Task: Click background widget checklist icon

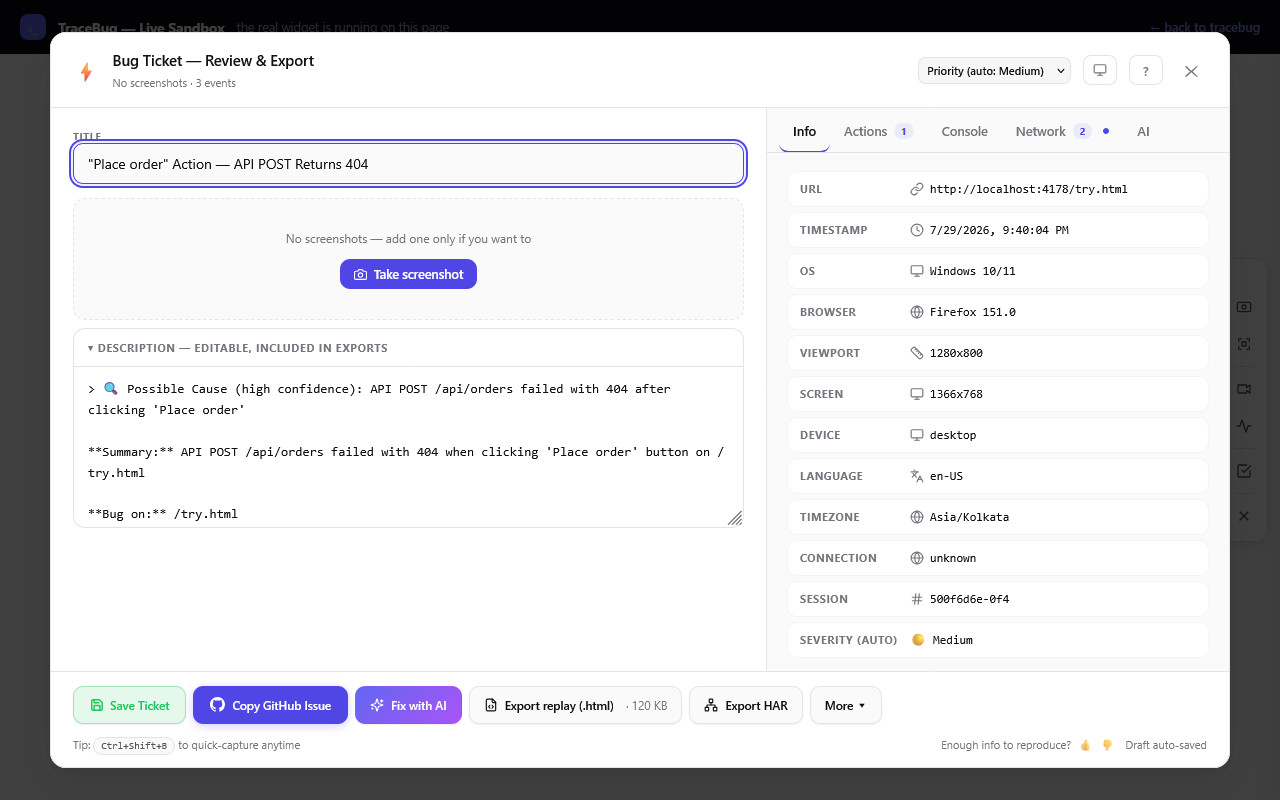Action: 1244,471
